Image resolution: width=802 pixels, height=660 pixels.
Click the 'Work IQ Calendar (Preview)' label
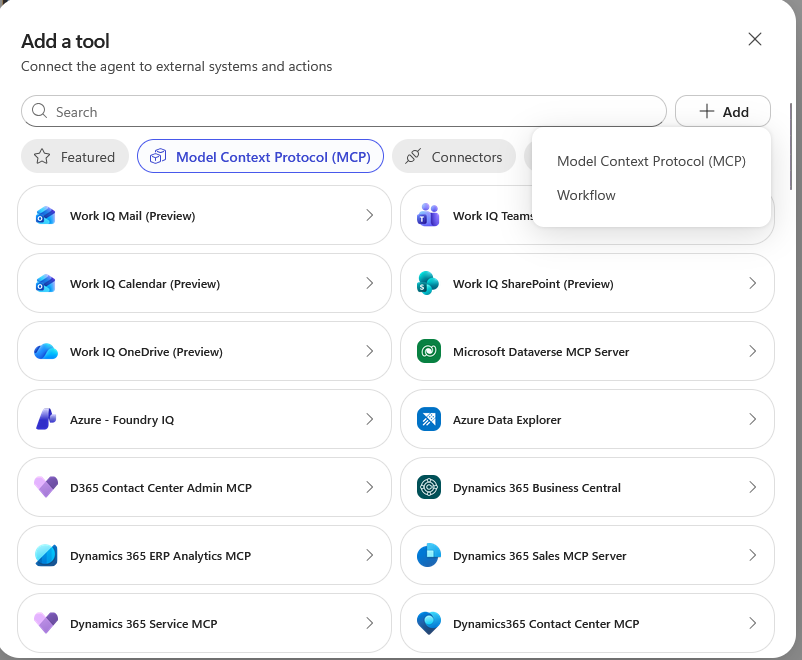coord(145,284)
